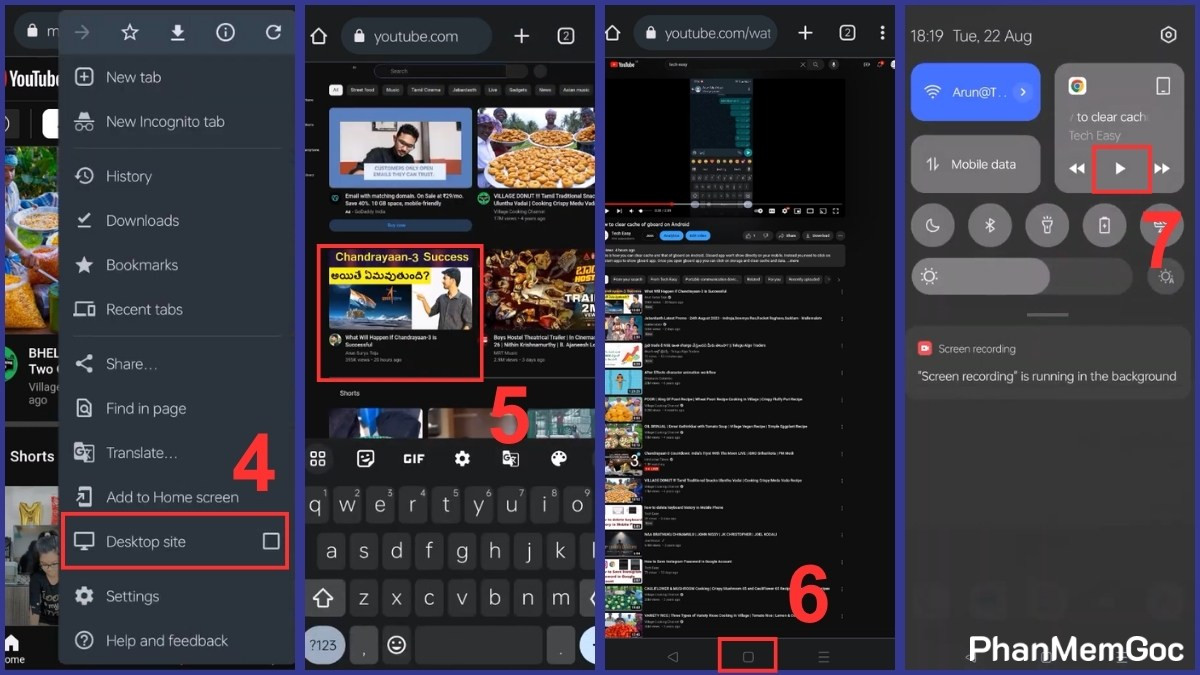Open the keyboard theme palette icon
Image resolution: width=1200 pixels, height=675 pixels.
[x=558, y=458]
